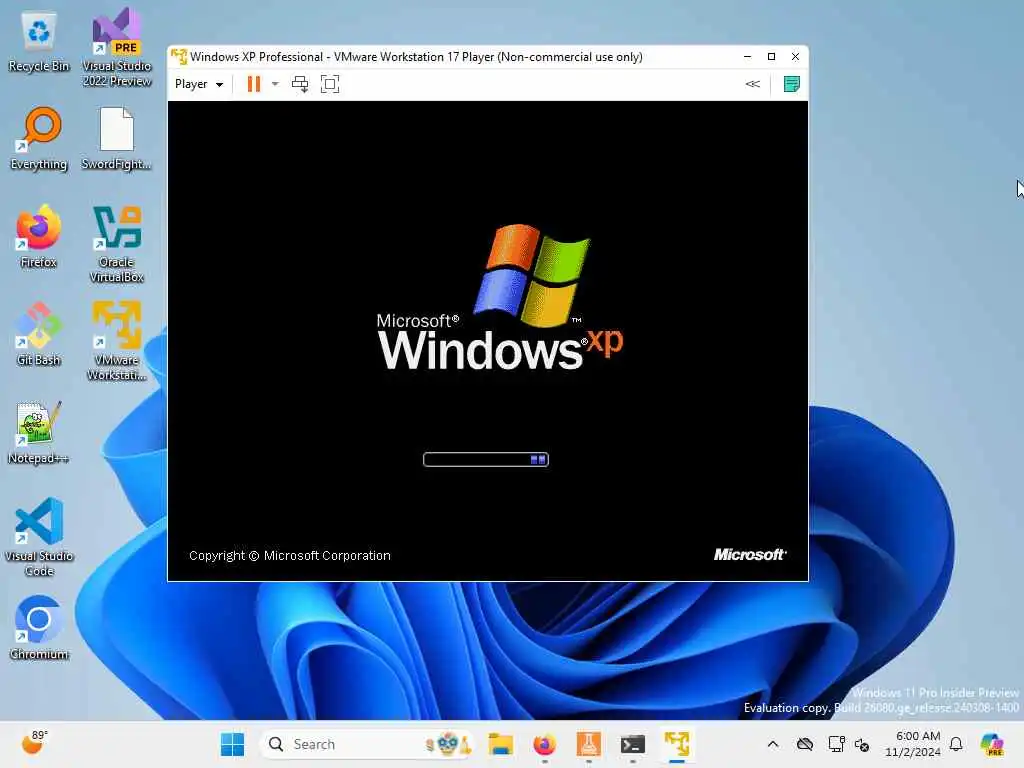1024x768 pixels.
Task: Open the Player menu in VMware
Action: (199, 84)
